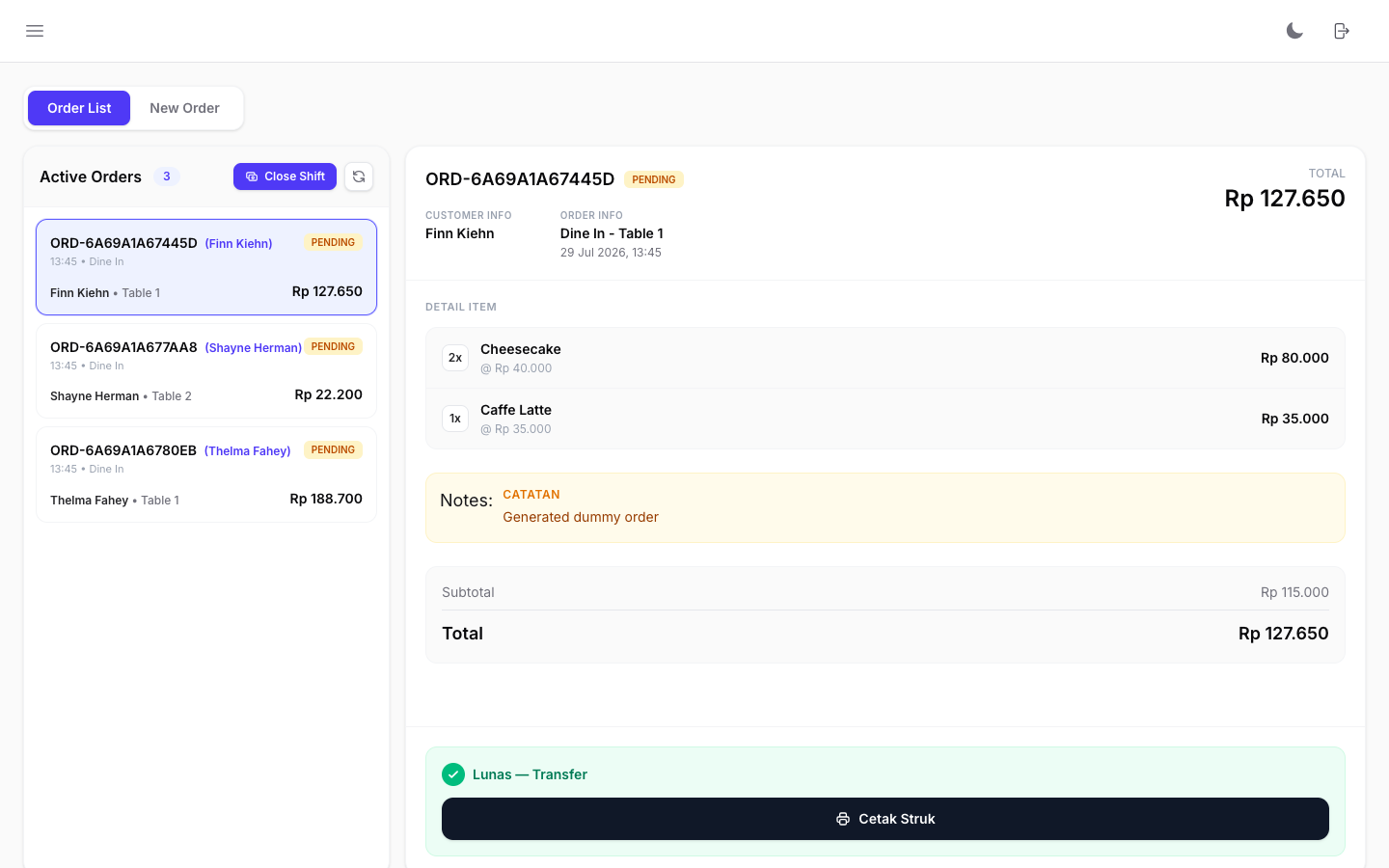
Task: Click the logout icon
Action: pos(1342,31)
